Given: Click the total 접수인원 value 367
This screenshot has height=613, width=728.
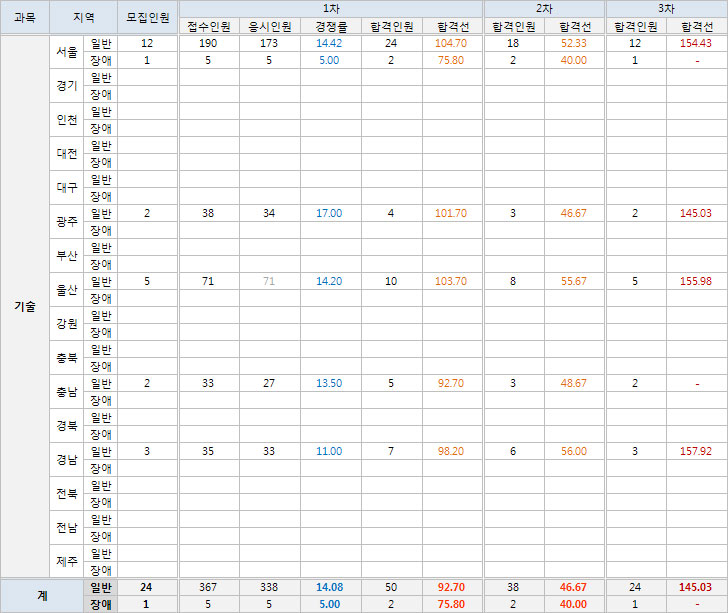Looking at the screenshot, I should 208,587.
